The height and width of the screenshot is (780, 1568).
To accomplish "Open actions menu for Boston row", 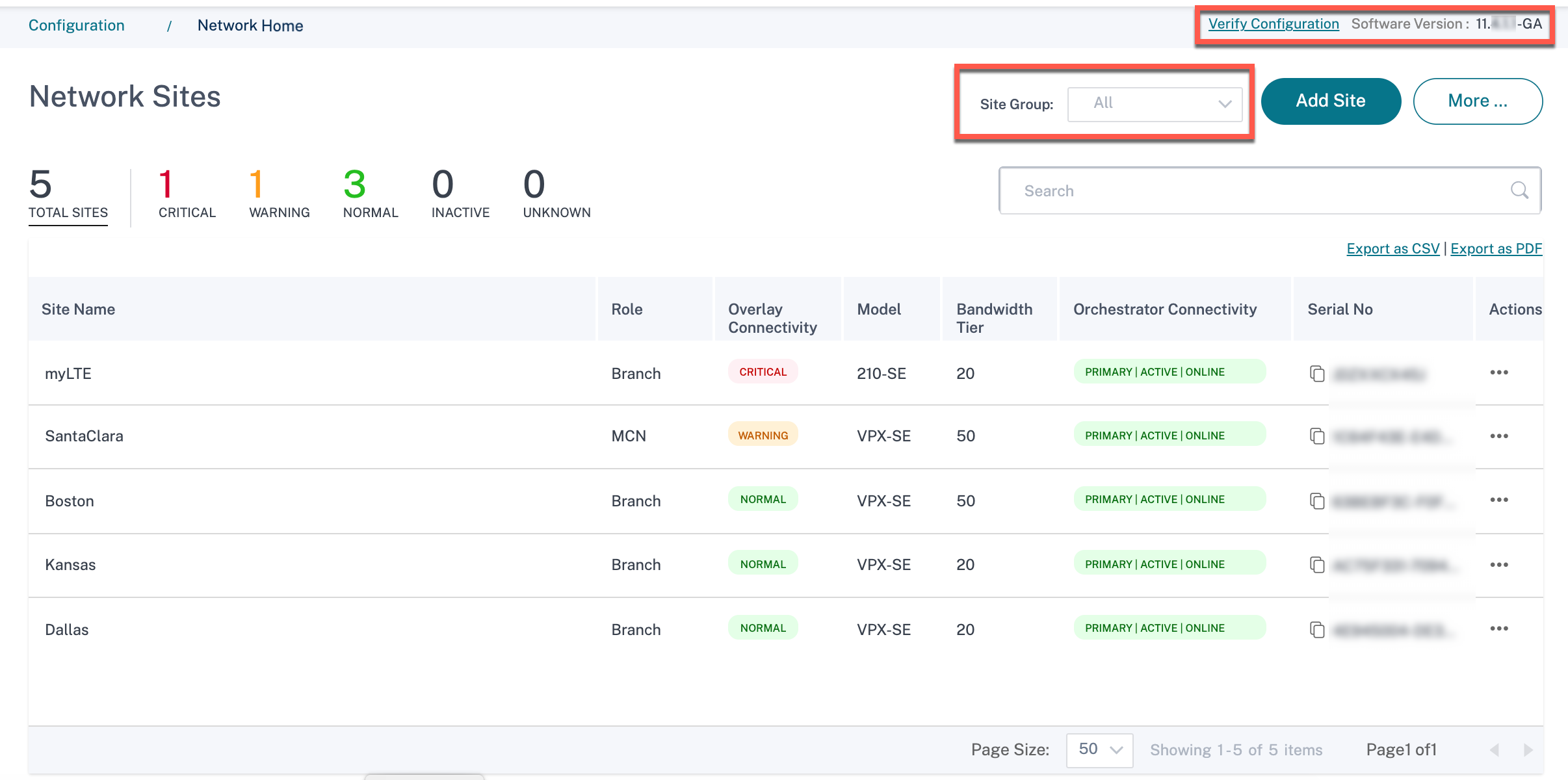I will click(x=1499, y=500).
